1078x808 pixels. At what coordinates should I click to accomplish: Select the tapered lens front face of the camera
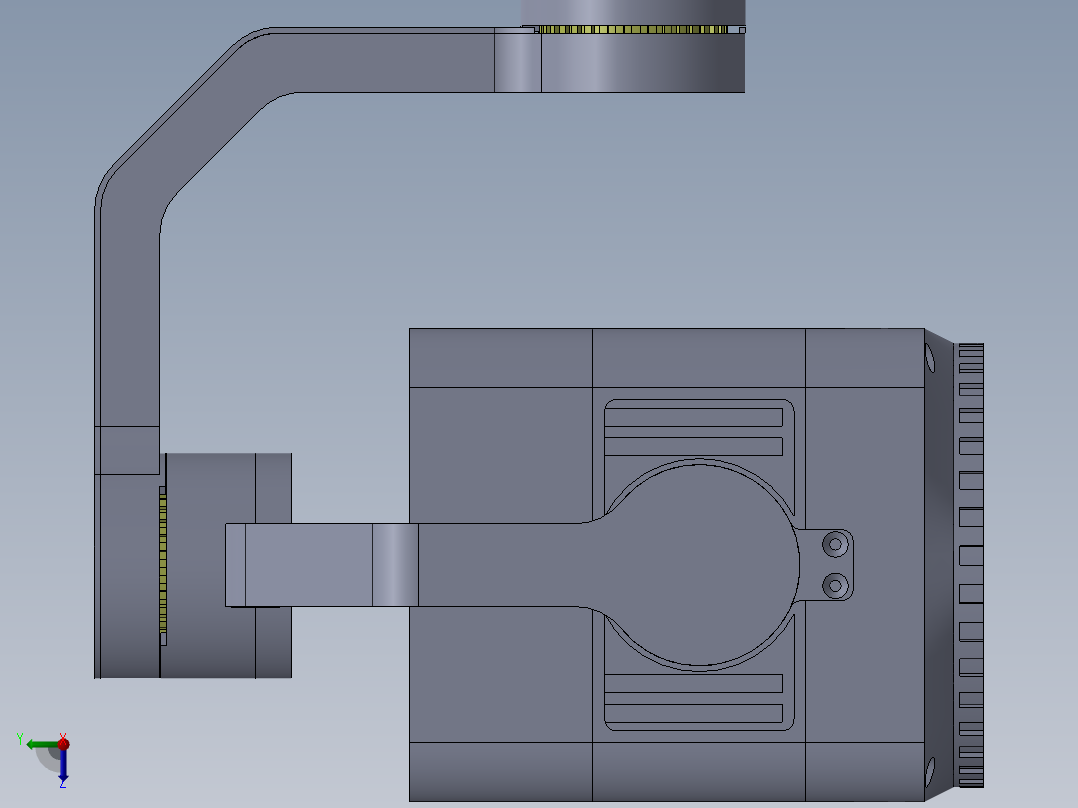click(x=939, y=565)
